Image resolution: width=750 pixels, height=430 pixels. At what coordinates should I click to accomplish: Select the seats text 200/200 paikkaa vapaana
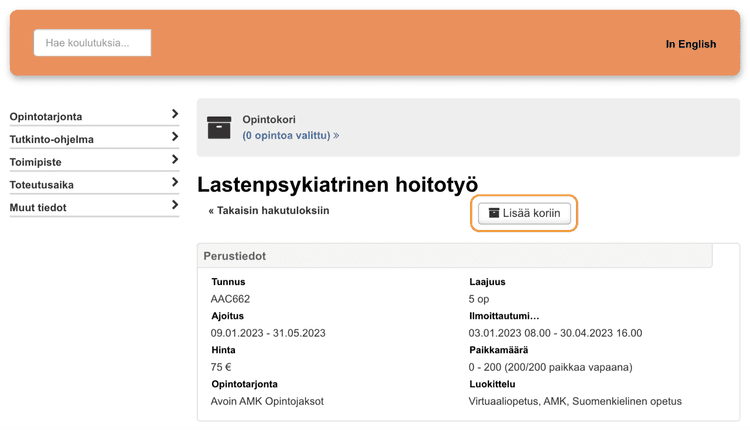tap(568, 367)
